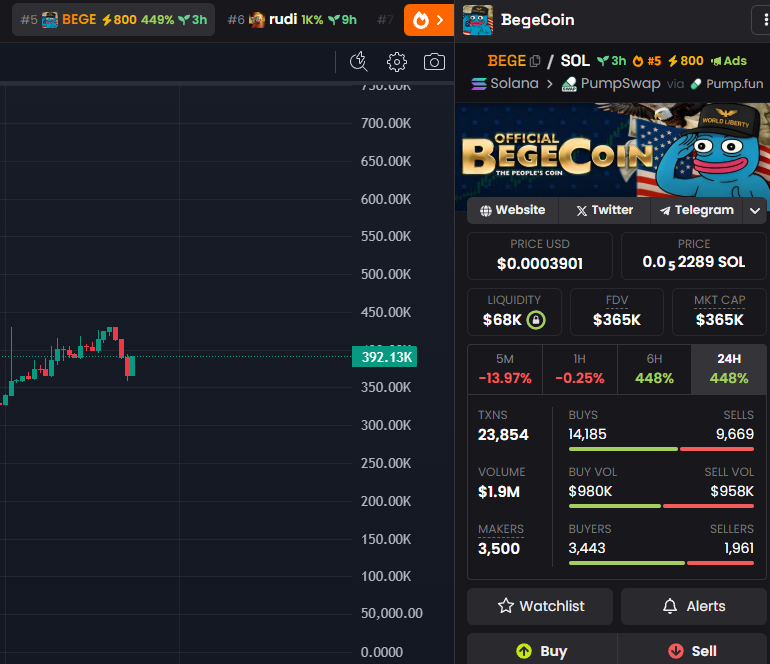Select the 24H timeframe tab
Viewport: 770px width, 664px height.
tap(729, 369)
